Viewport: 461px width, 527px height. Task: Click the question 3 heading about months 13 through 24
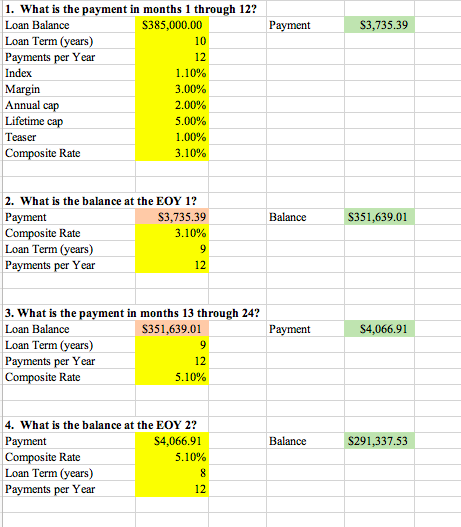(132, 313)
